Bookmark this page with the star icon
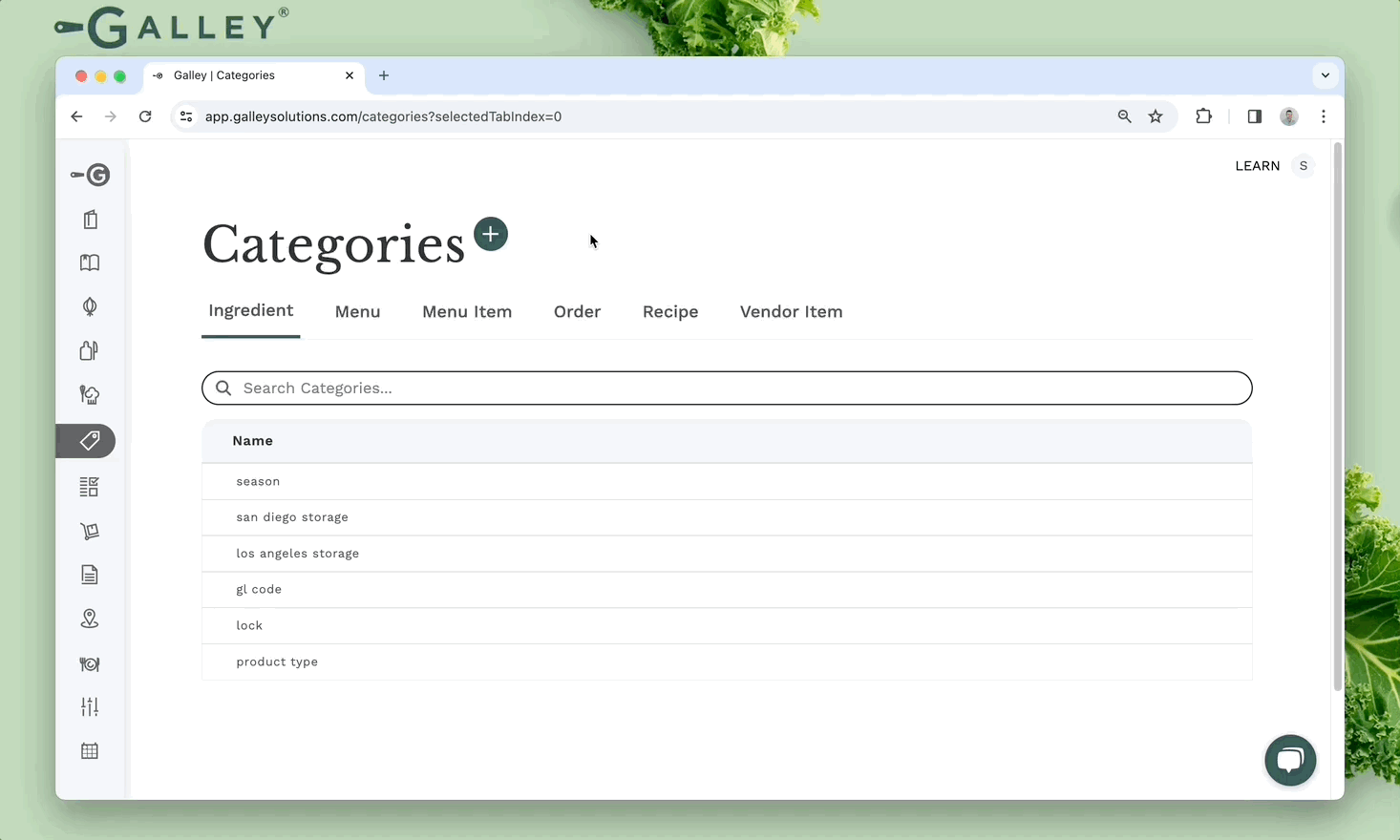Image resolution: width=1400 pixels, height=840 pixels. click(x=1156, y=116)
